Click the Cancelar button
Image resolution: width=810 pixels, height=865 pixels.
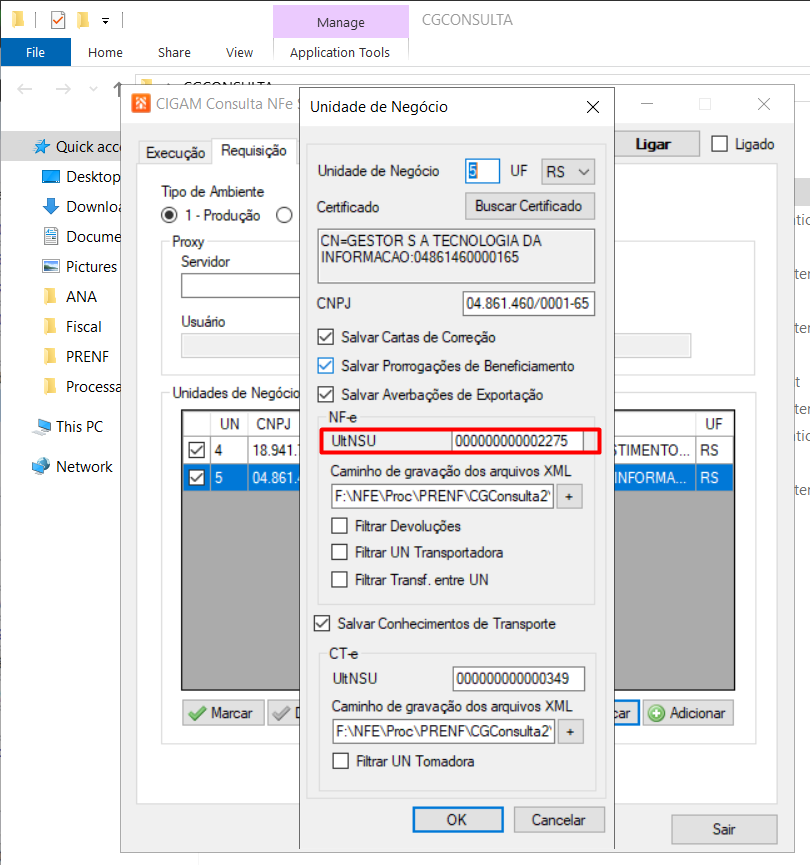558,820
